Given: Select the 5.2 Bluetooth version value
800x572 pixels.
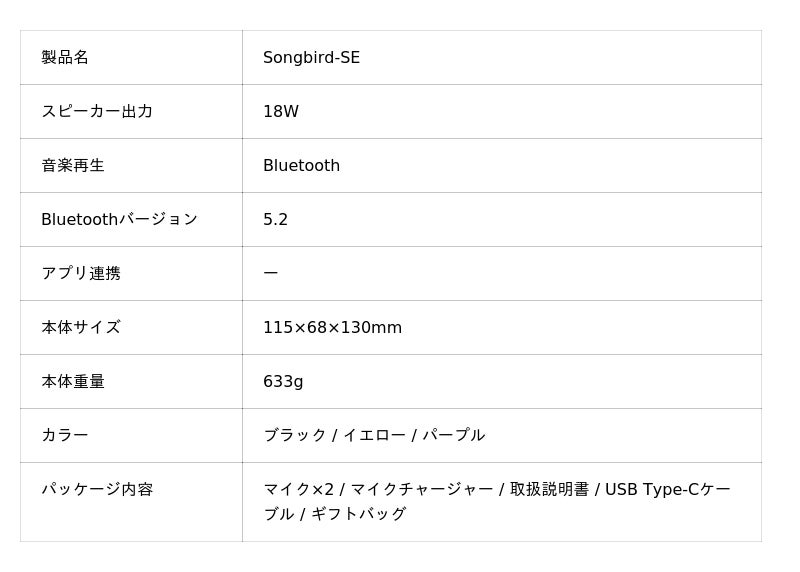Looking at the screenshot, I should (275, 220).
